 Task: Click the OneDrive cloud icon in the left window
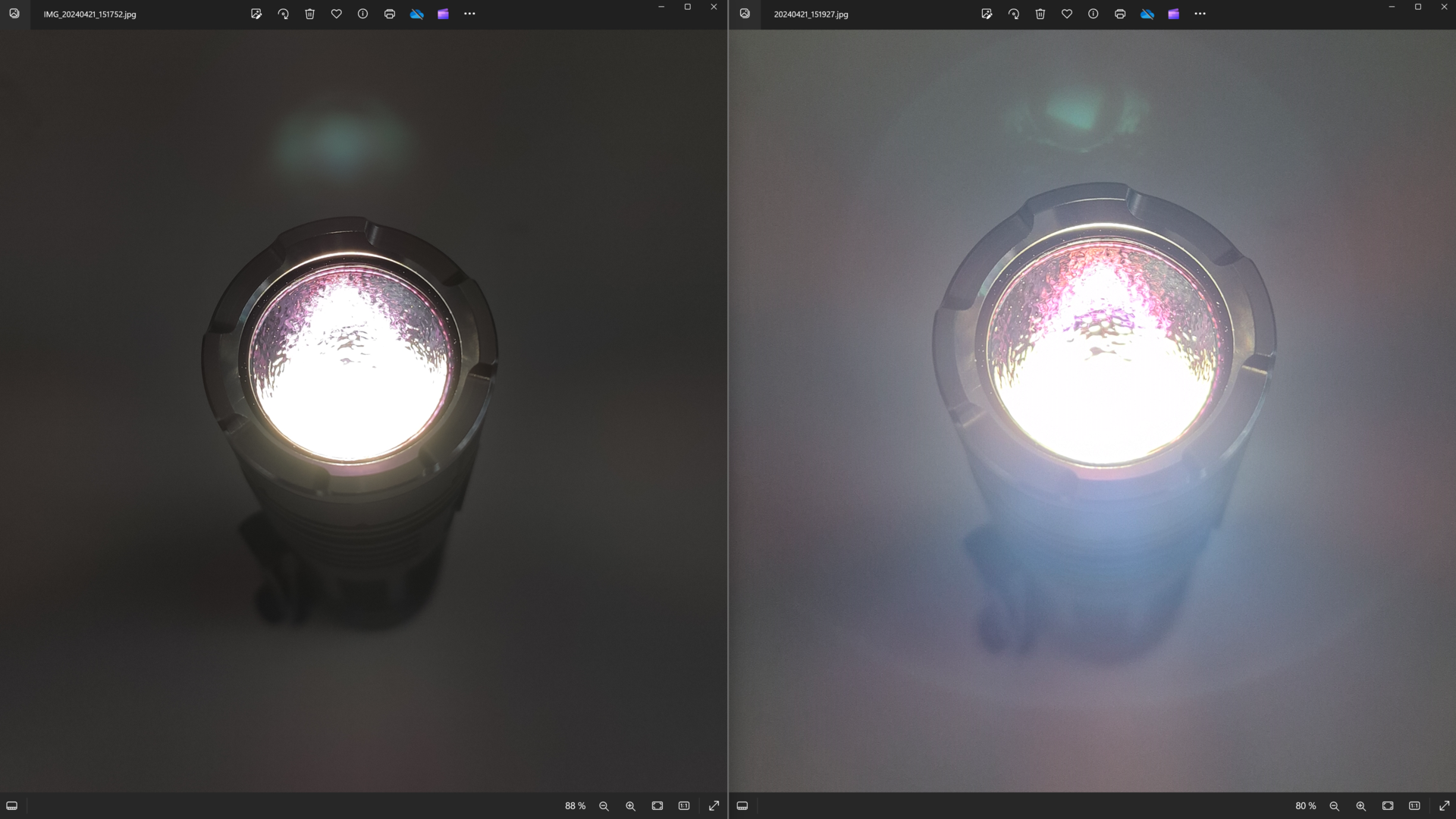[416, 14]
